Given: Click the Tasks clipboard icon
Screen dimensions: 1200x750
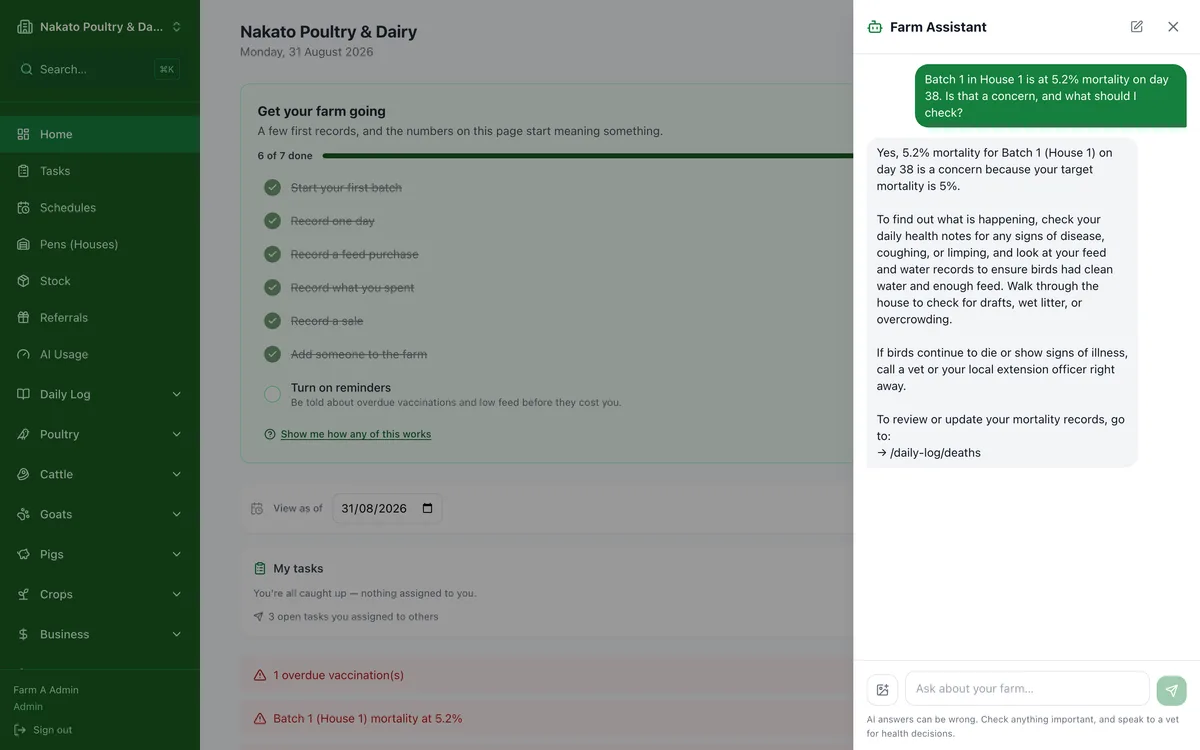Looking at the screenshot, I should [x=24, y=171].
